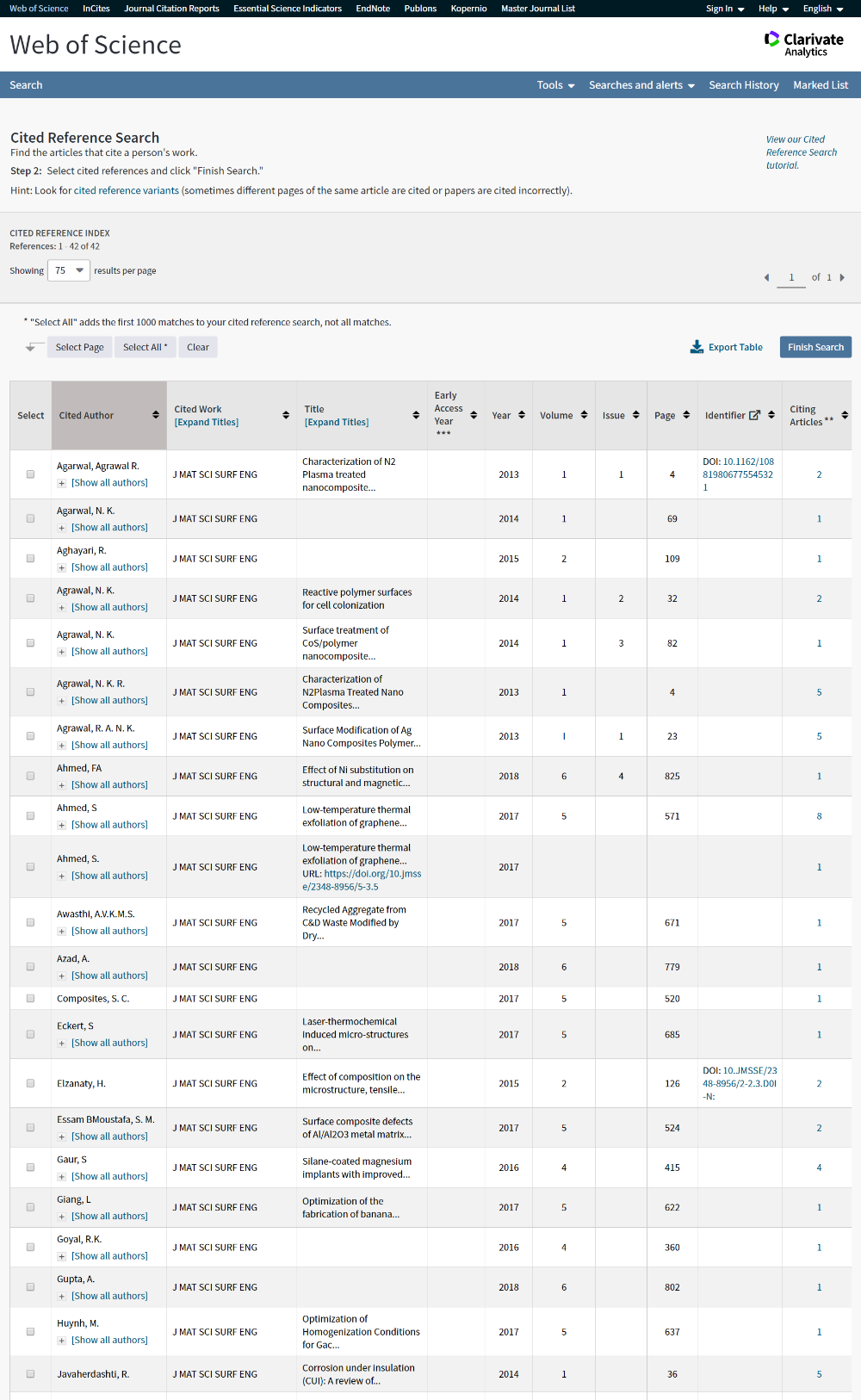Image resolution: width=861 pixels, height=1400 pixels.
Task: Select checkbox for Elzanaty, H. row
Action: pos(30,1083)
